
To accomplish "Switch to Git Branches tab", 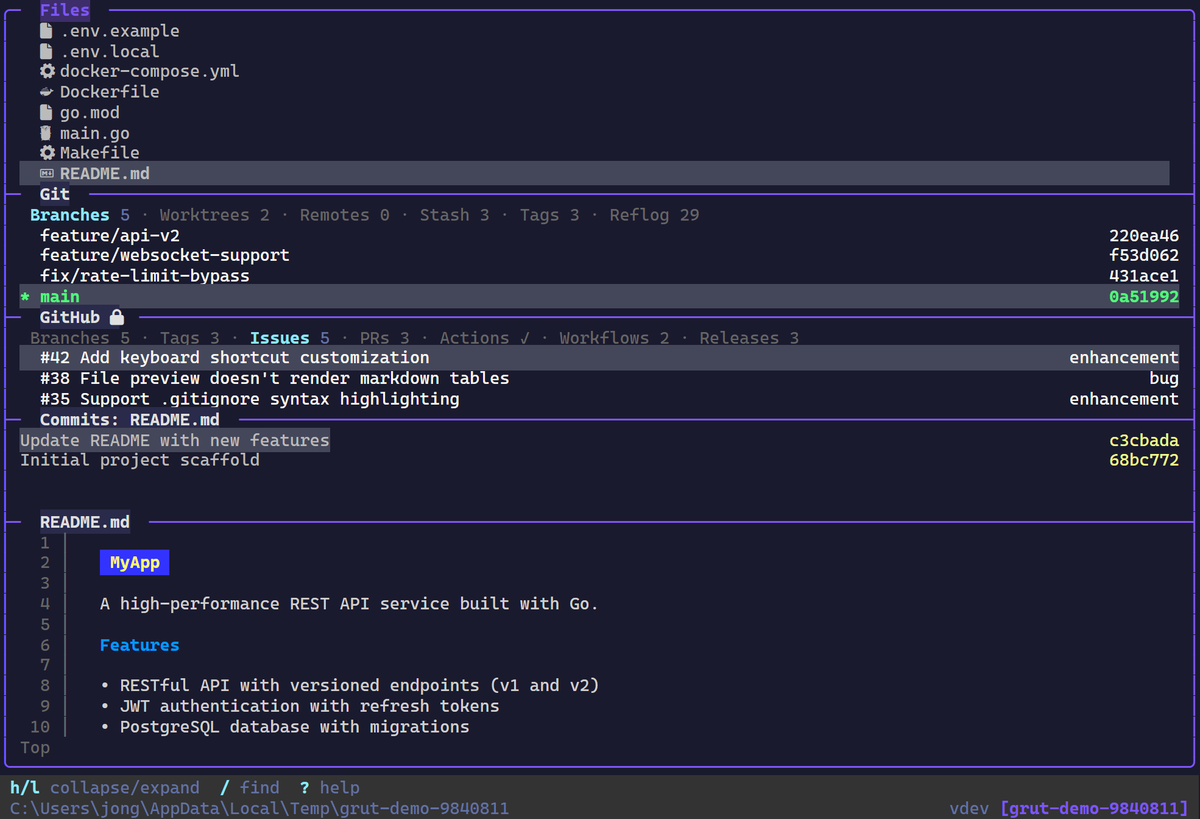I will 80,215.
